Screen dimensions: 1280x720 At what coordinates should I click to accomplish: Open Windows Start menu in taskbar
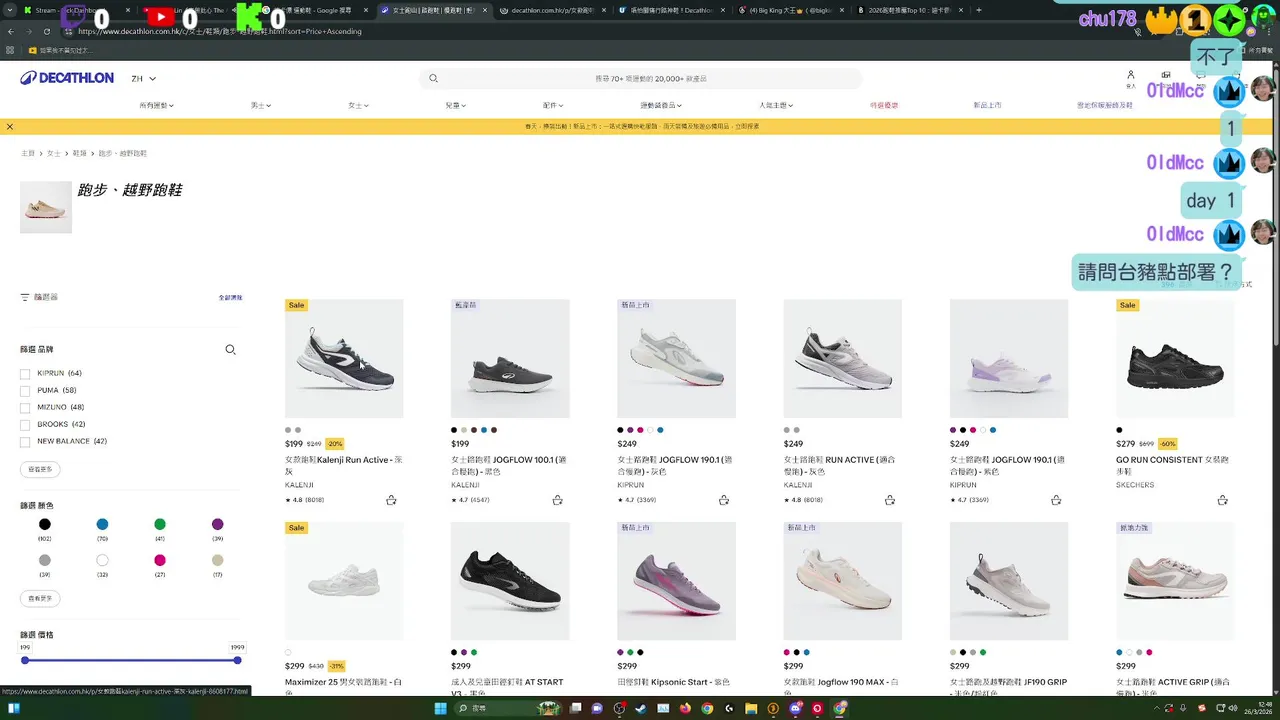(x=441, y=708)
